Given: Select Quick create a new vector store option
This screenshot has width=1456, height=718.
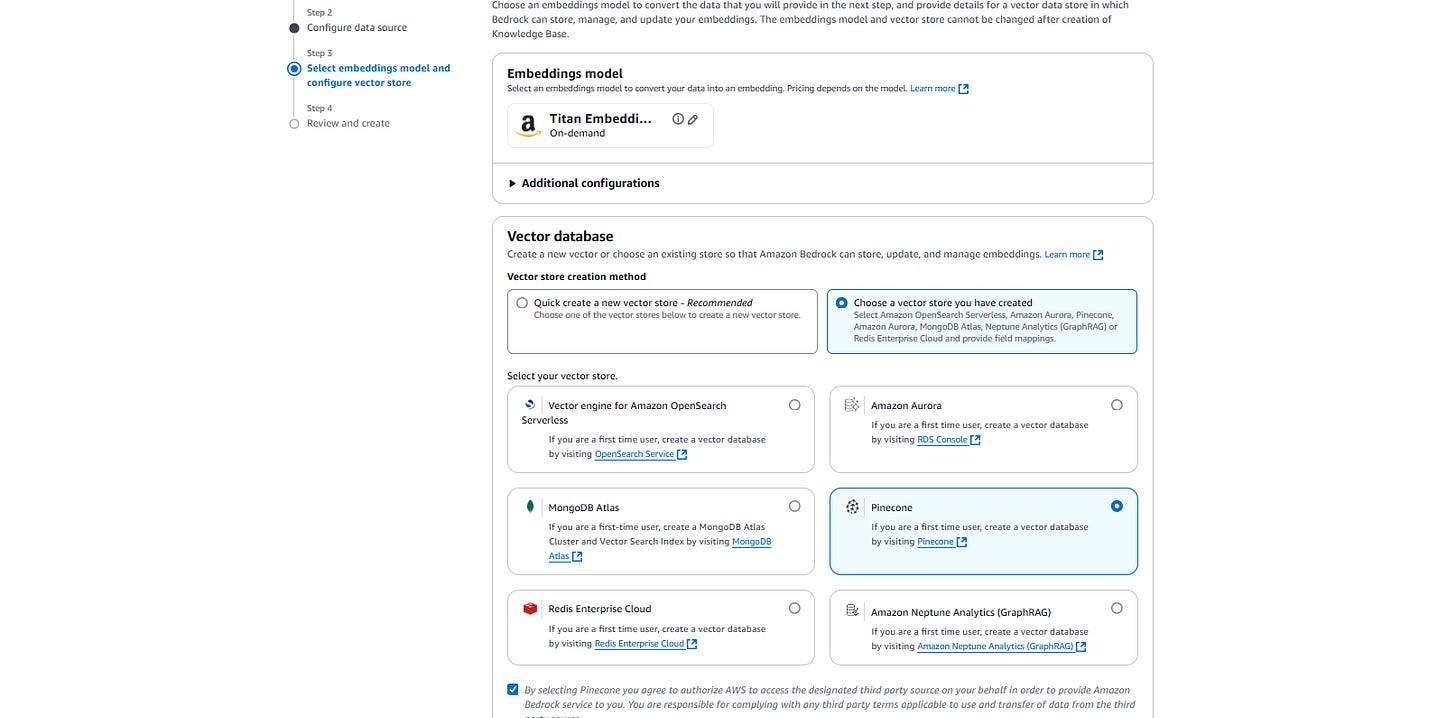Looking at the screenshot, I should point(522,303).
